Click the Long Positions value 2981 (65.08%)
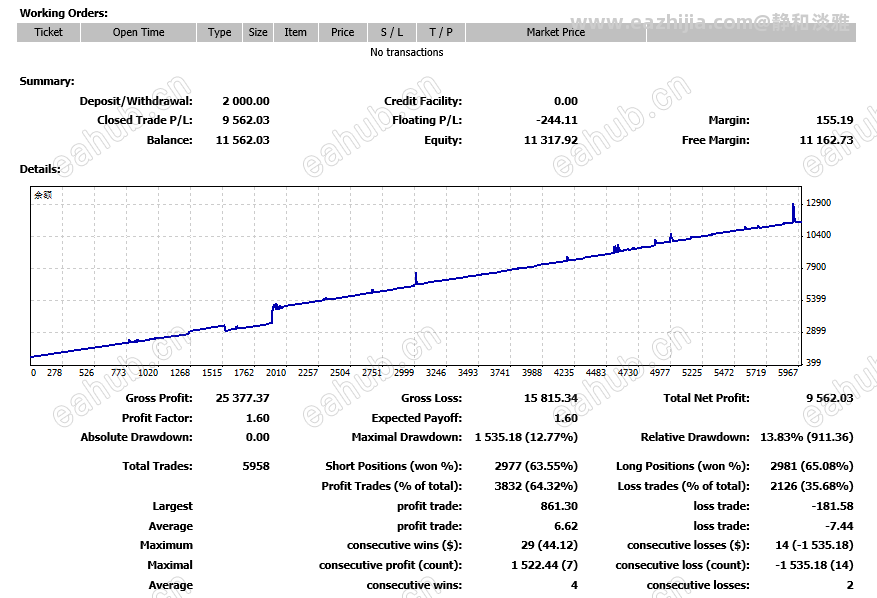This screenshot has width=877, height=598. pos(812,467)
